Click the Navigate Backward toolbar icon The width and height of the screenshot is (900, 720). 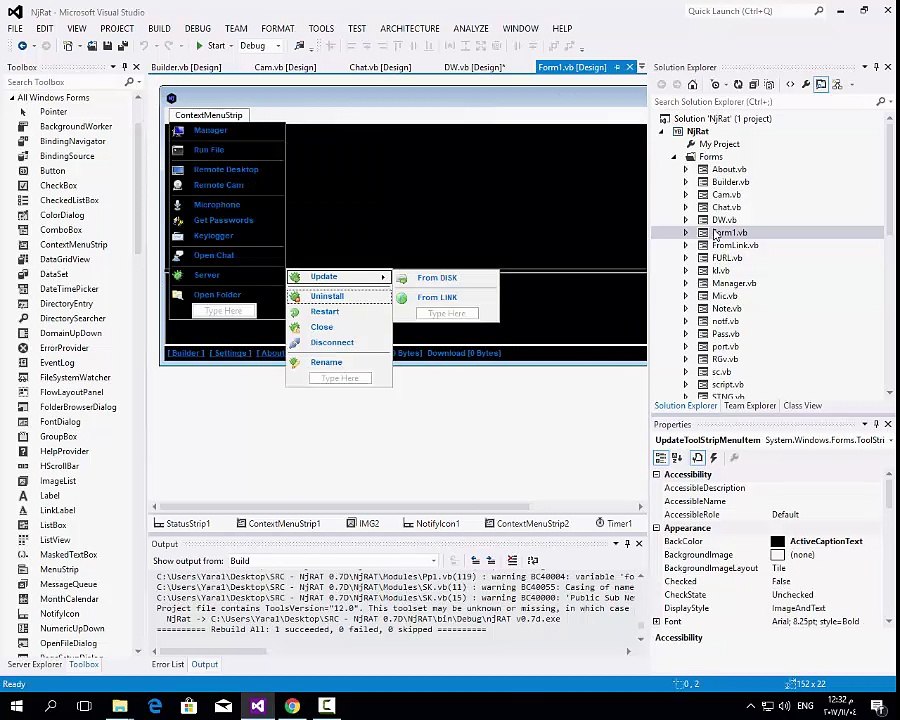pos(22,45)
